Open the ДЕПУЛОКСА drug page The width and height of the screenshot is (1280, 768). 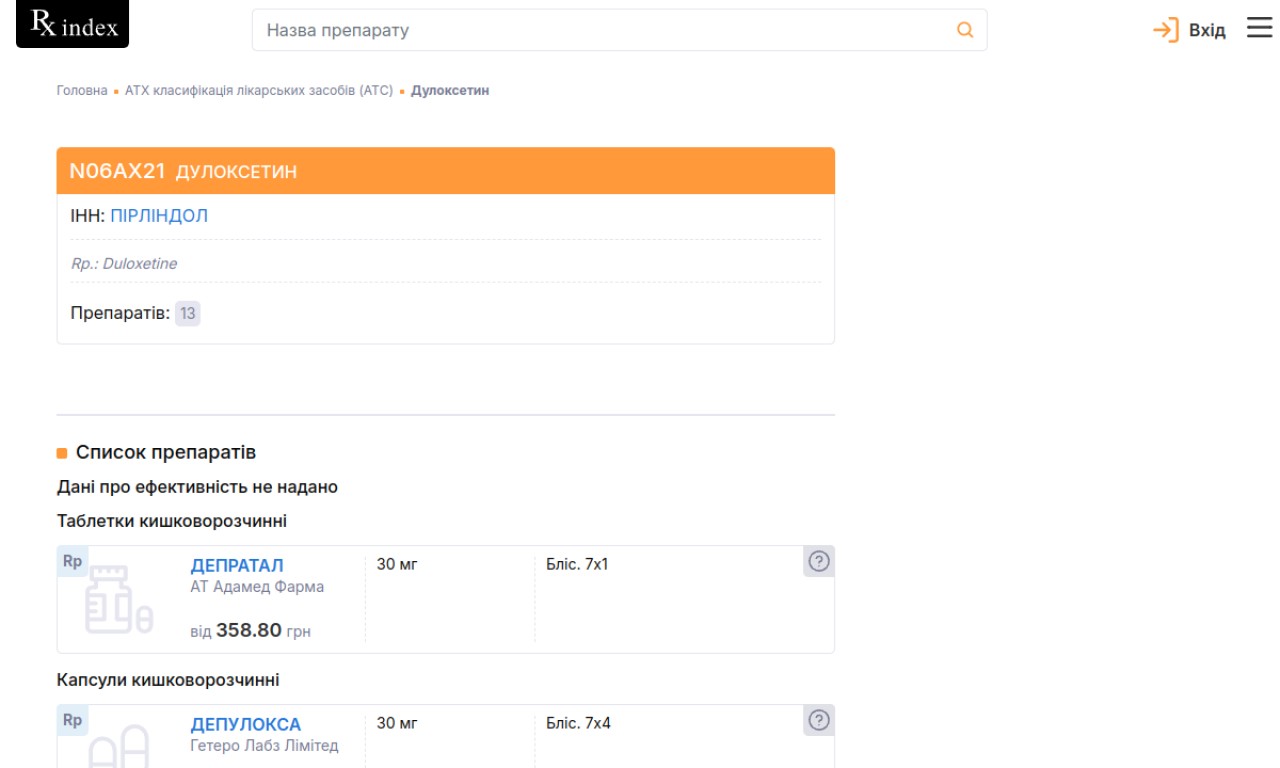(245, 725)
